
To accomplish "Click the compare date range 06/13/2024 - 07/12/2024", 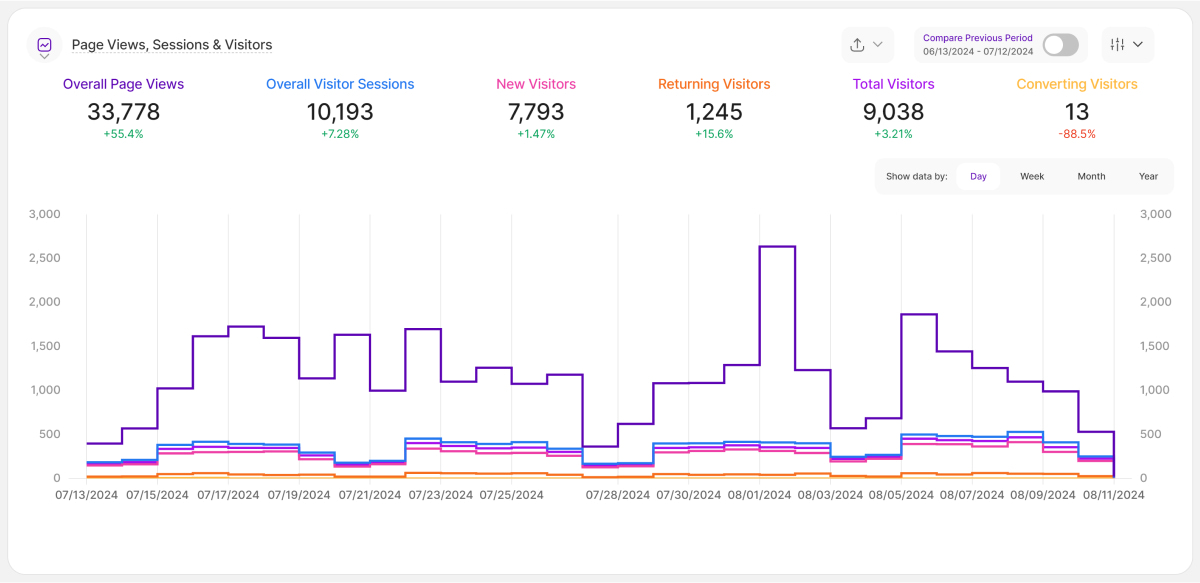I will pos(977,51).
